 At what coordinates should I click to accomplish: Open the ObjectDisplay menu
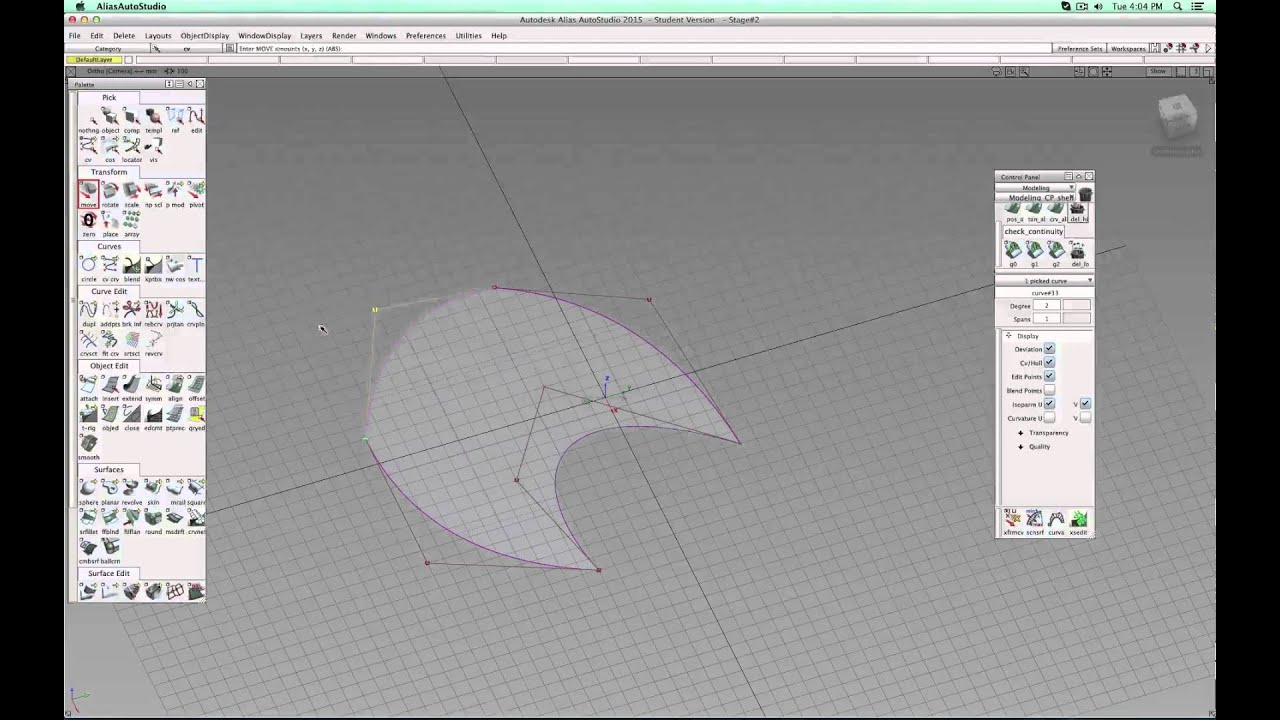pyautogui.click(x=205, y=36)
